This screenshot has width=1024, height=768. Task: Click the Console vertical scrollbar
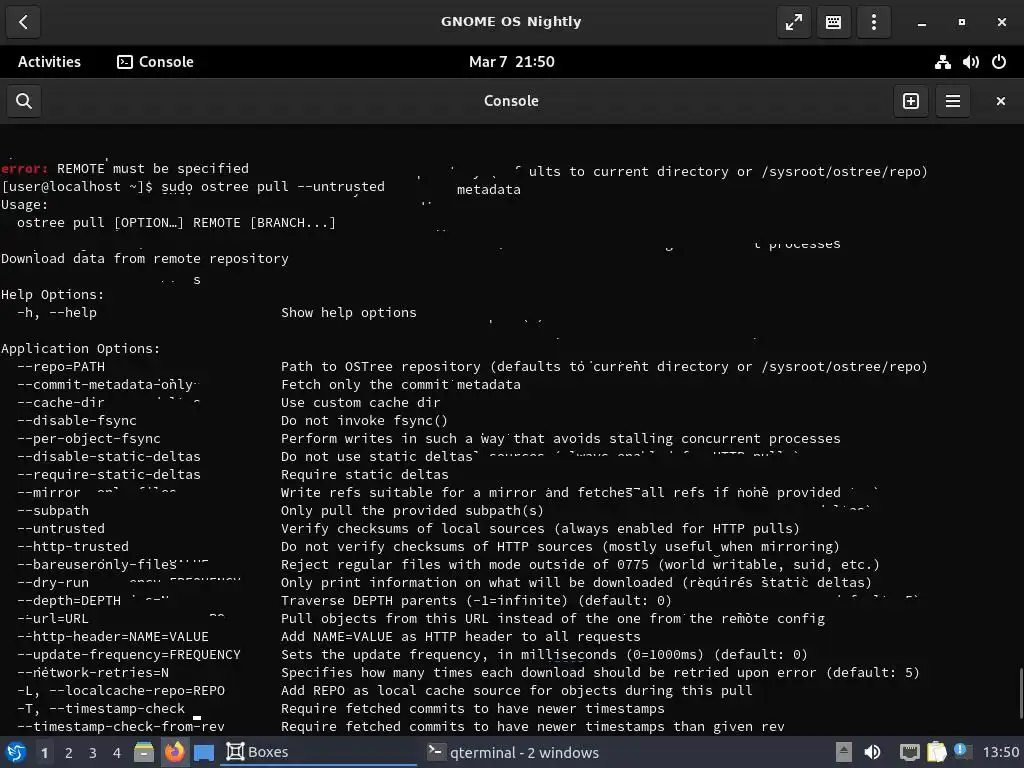pyautogui.click(x=1021, y=692)
